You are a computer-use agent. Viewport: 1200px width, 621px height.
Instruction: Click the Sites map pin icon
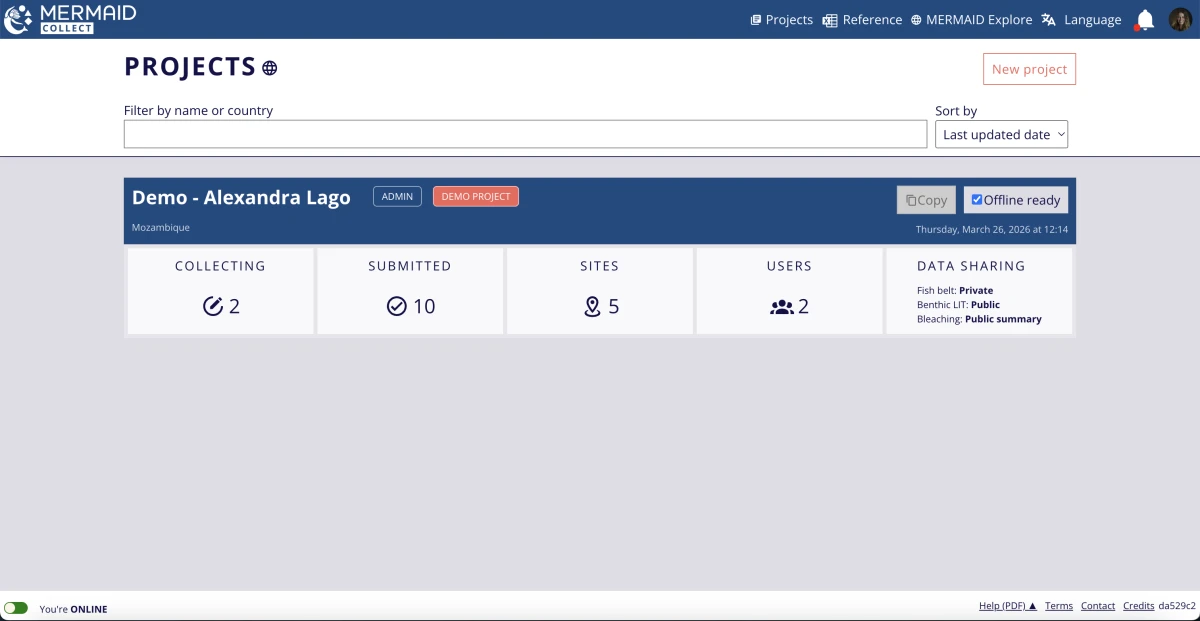point(592,306)
